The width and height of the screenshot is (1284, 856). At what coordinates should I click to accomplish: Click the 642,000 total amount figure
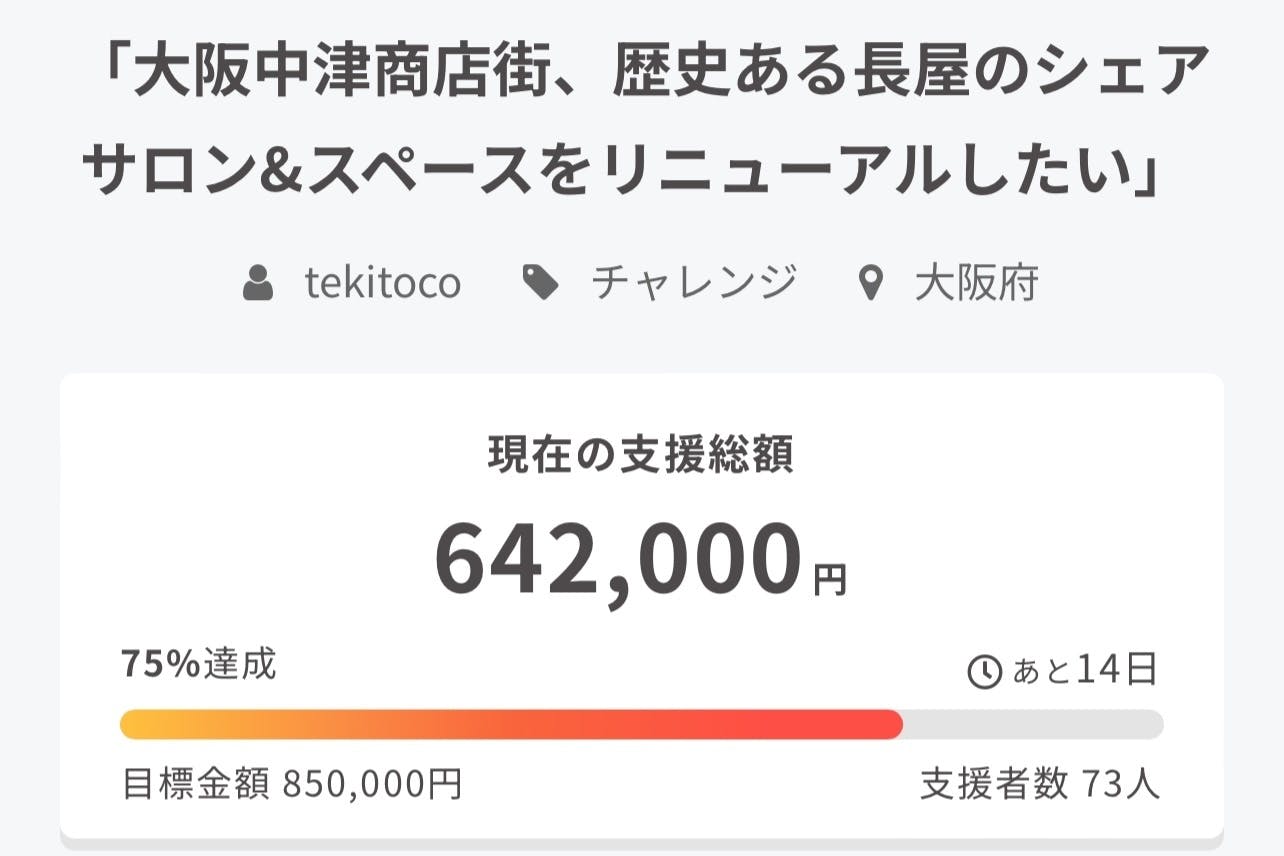pos(618,562)
